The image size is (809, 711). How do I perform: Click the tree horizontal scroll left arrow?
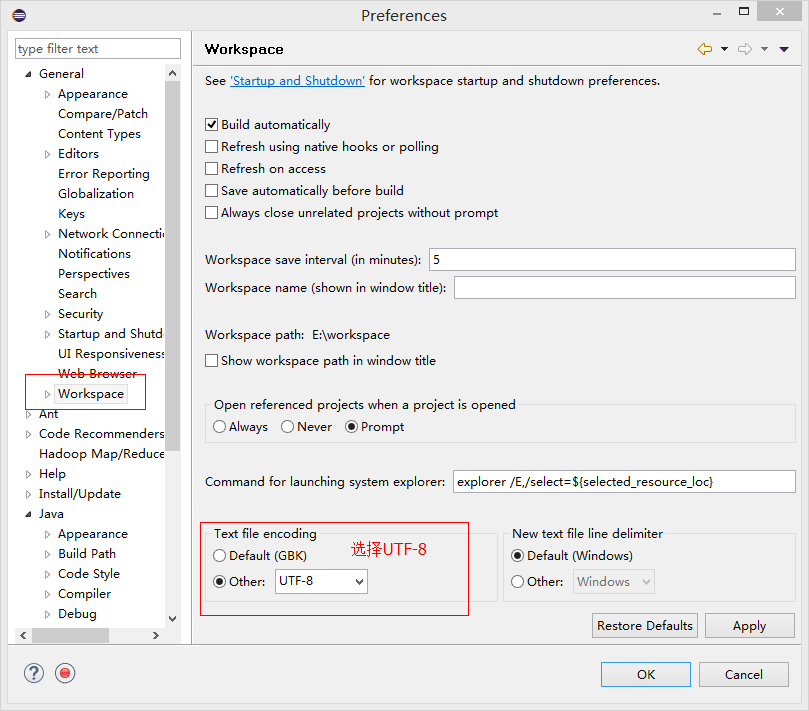point(23,635)
